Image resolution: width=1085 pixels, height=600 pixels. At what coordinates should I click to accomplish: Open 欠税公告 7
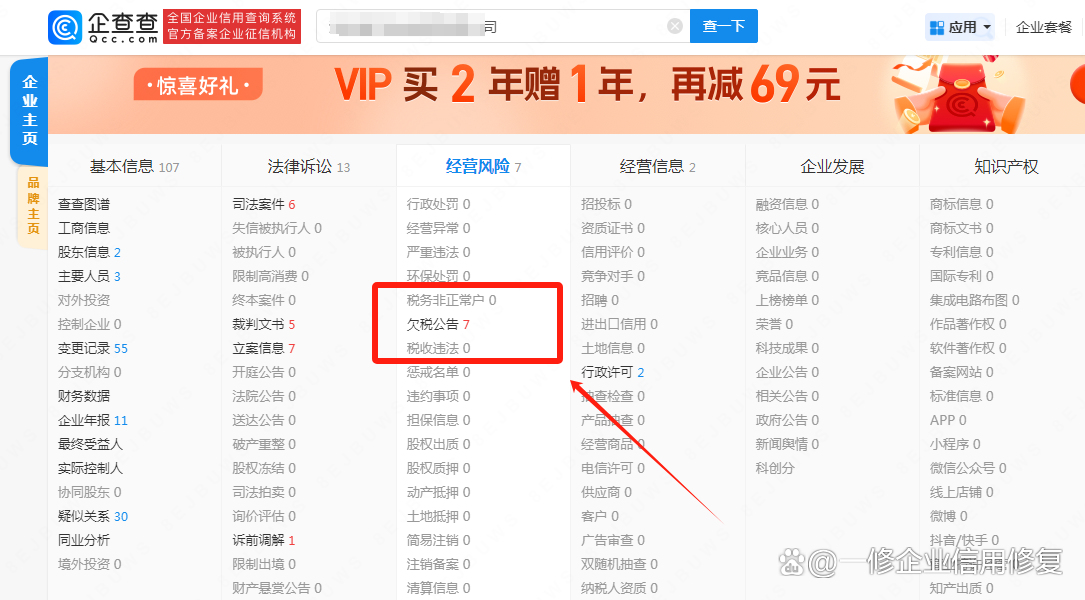point(438,324)
